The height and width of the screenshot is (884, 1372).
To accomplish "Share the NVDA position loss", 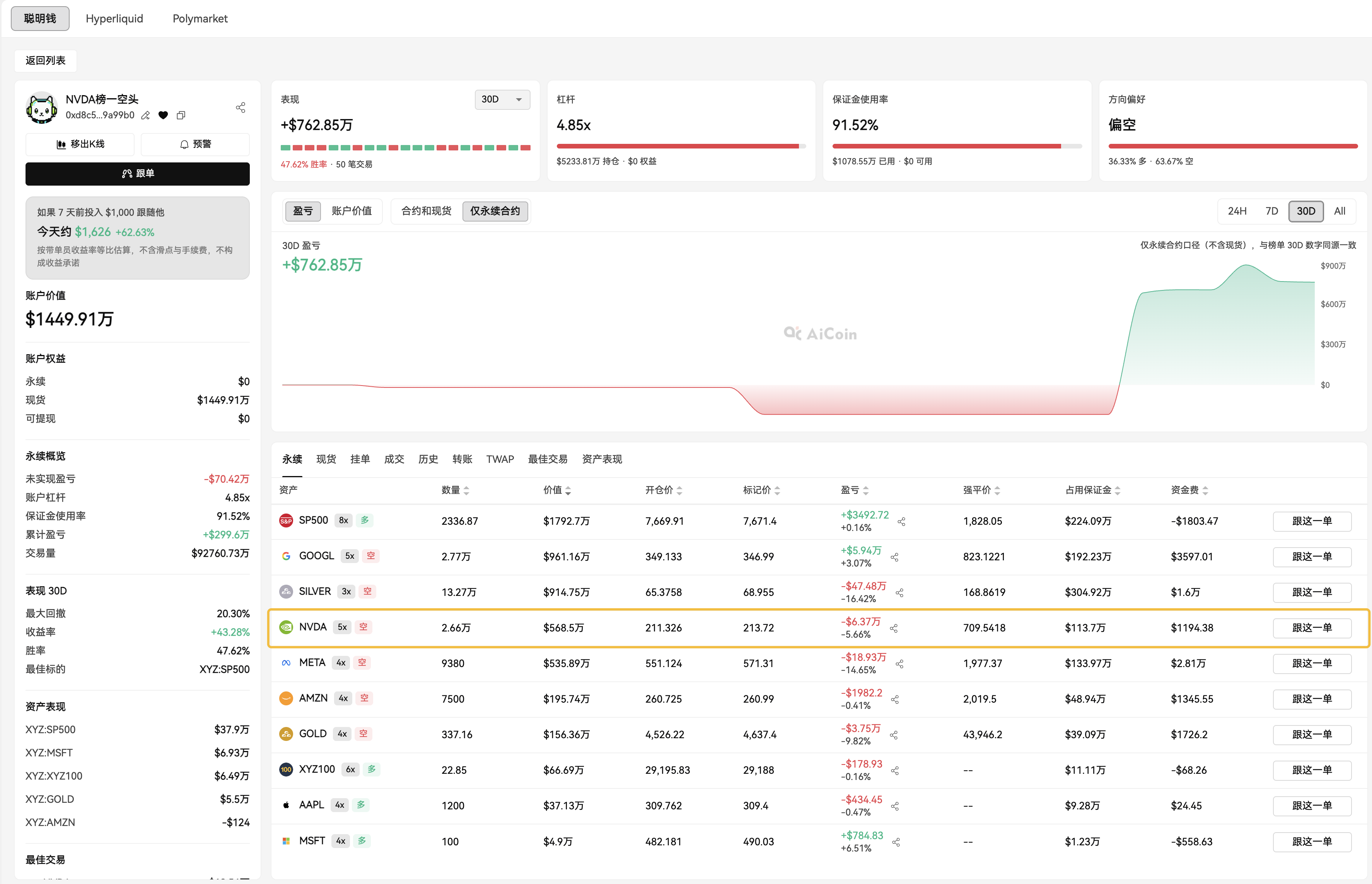I will click(x=894, y=628).
